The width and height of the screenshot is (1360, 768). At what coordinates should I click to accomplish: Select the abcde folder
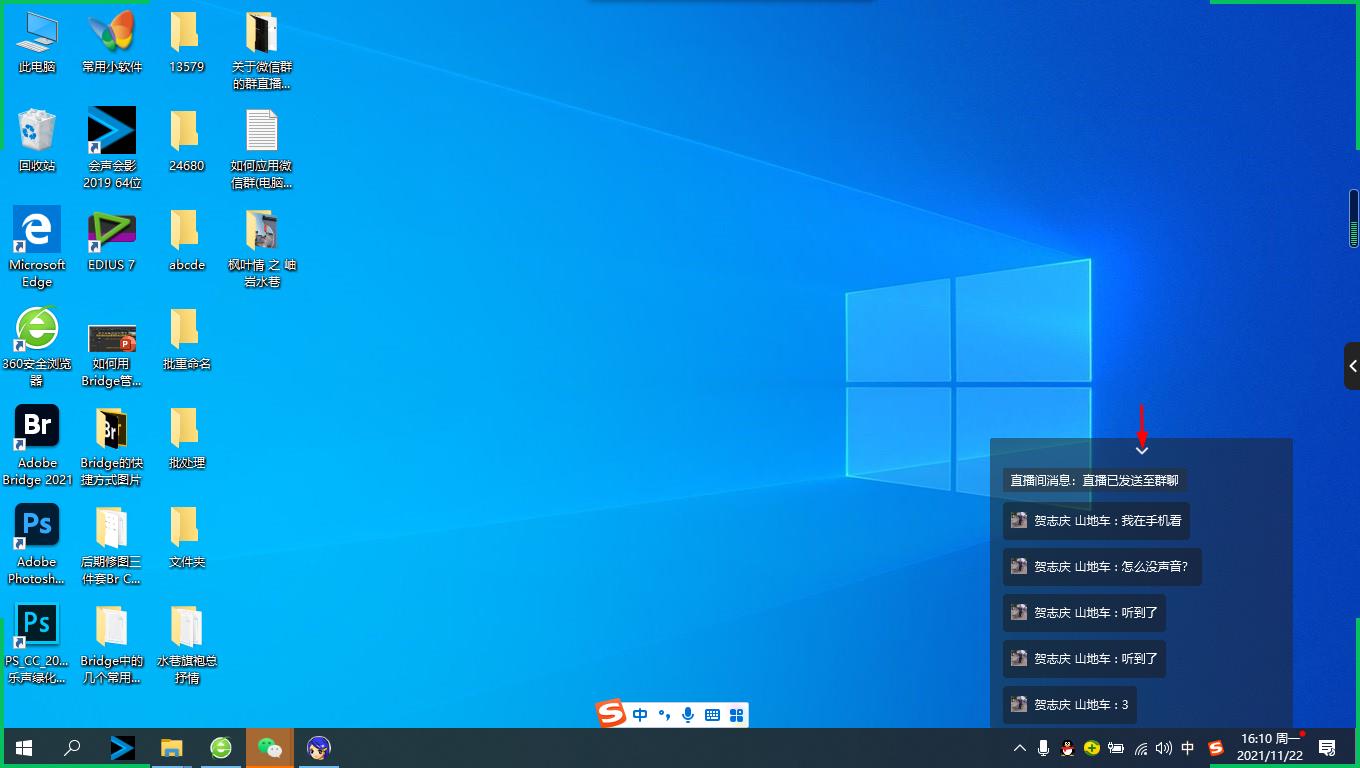point(186,240)
